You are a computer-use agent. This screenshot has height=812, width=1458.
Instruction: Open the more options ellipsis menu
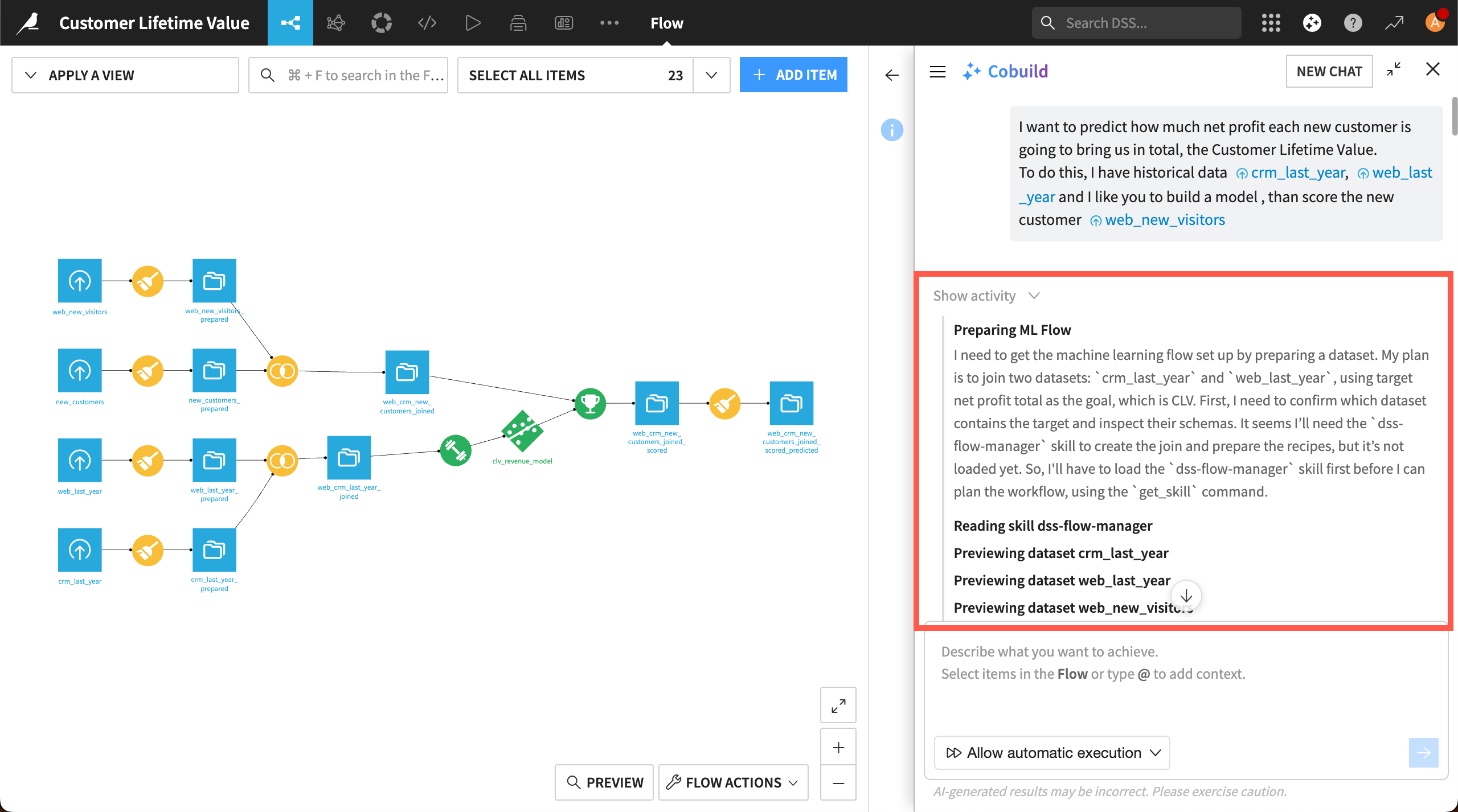click(x=609, y=23)
